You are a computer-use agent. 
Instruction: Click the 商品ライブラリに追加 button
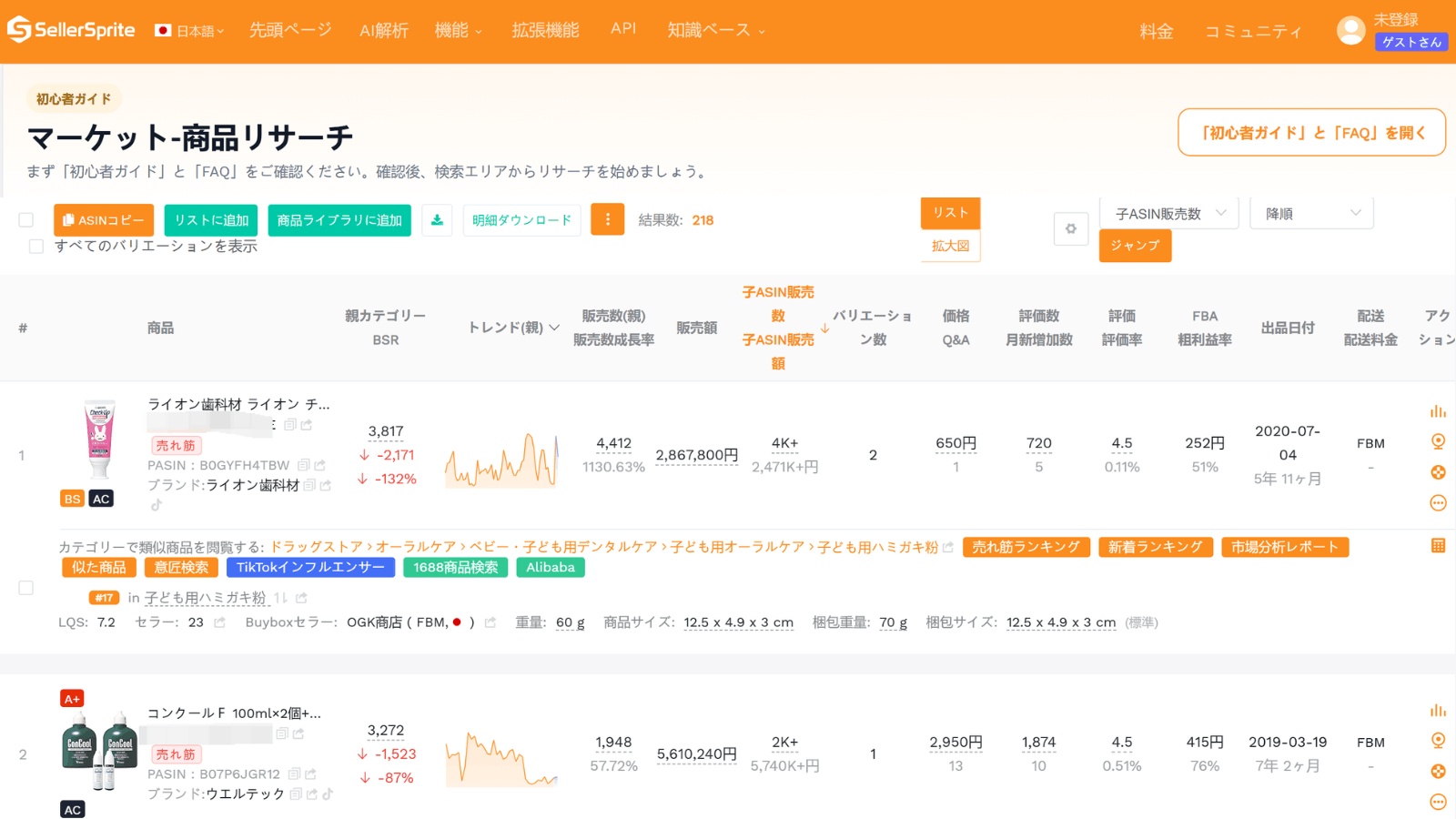pos(339,220)
